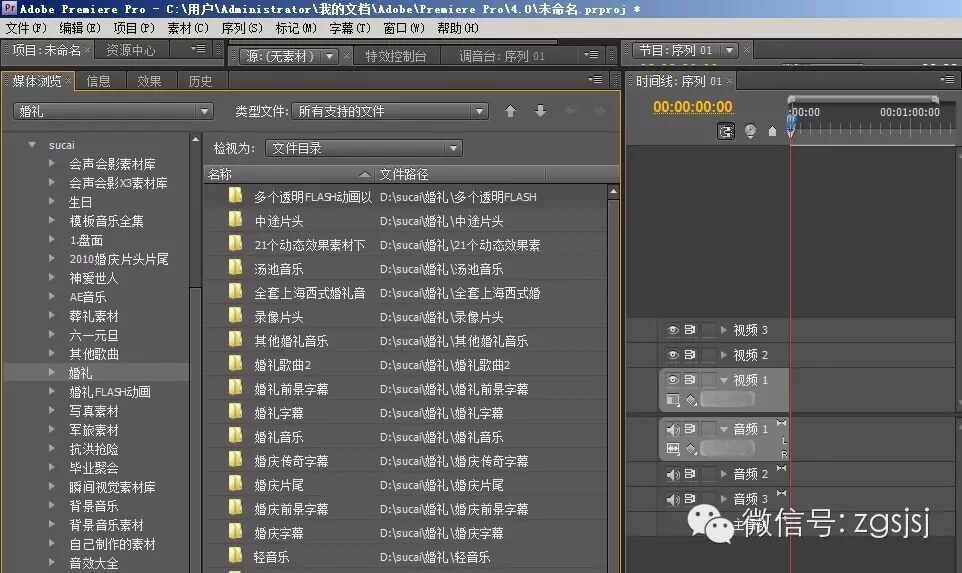Open the 源:(无素材) dropdown arrow
The image size is (962, 573).
[x=329, y=56]
